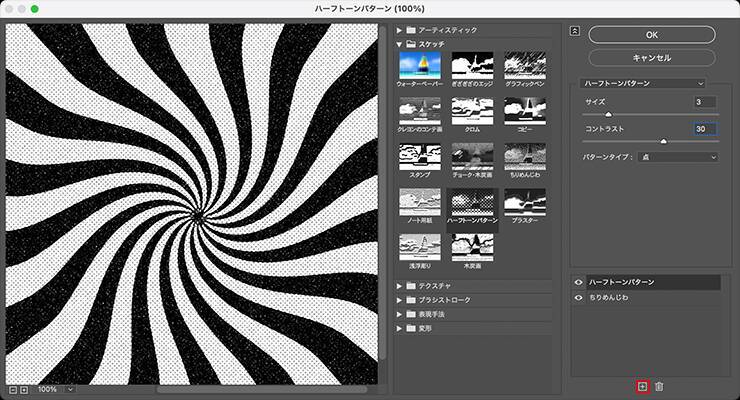Collapse the スケッチ filter folder
Screen dimensions: 740x400
[x=401, y=44]
